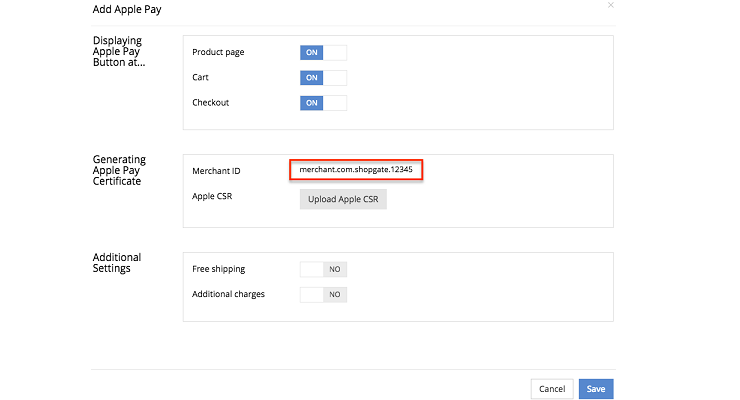Switch on Additional charges toggle

click(323, 295)
